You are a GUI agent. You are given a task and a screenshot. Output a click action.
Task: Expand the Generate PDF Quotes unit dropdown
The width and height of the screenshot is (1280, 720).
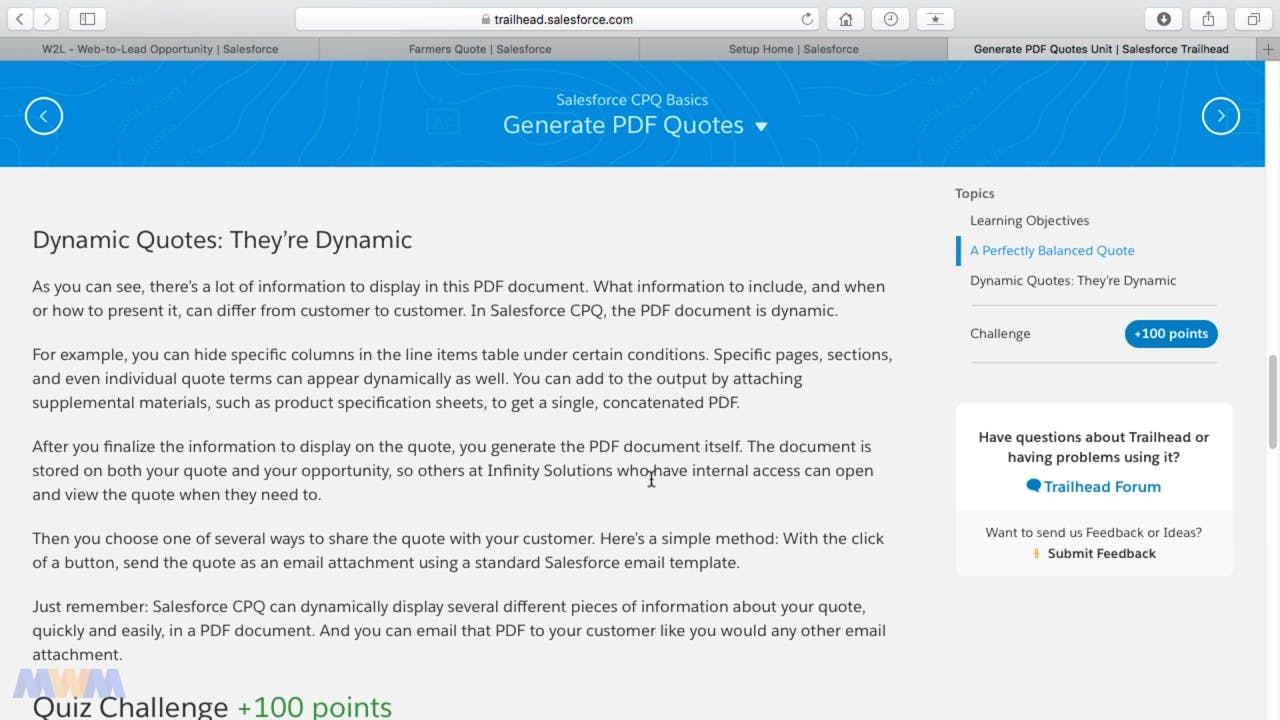click(761, 126)
